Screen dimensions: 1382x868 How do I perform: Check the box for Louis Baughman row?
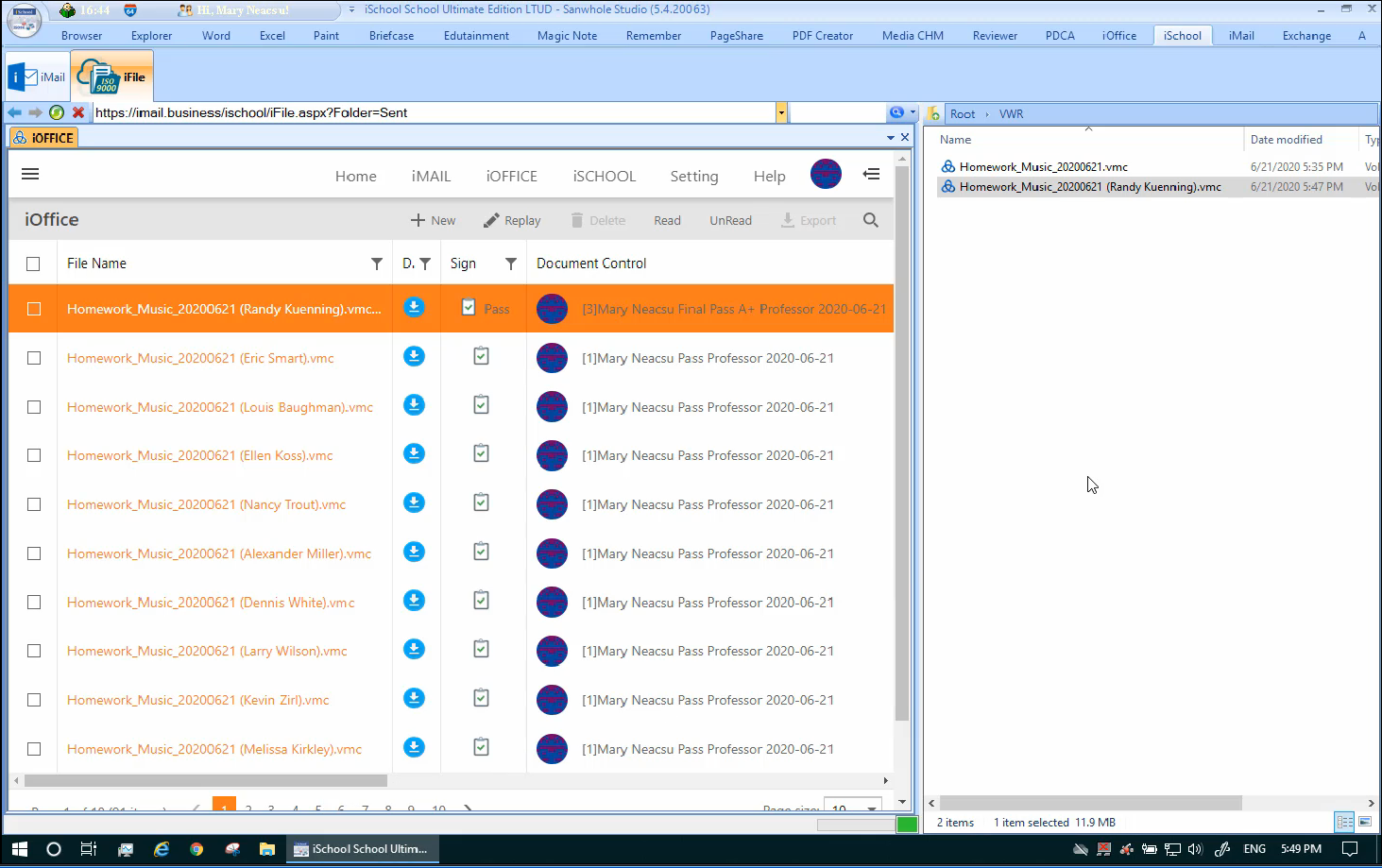pos(34,407)
